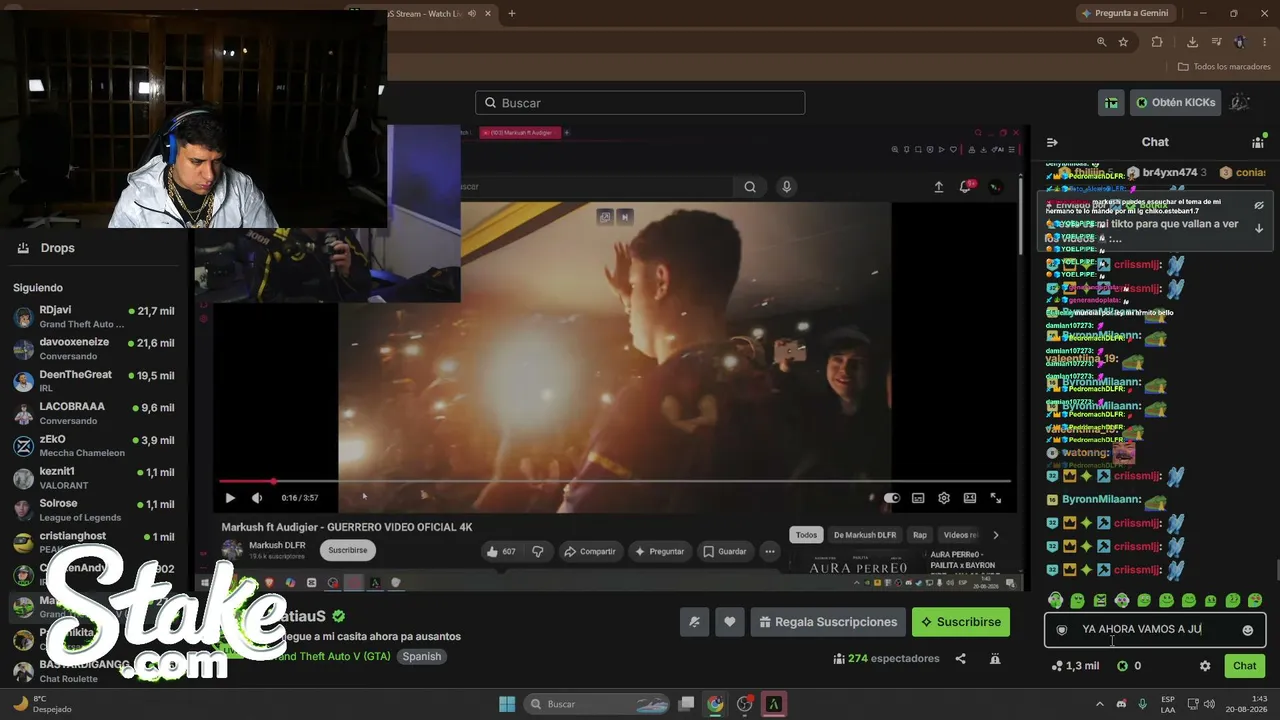Collapse the chat panel
Viewport: 1280px width, 720px height.
click(x=1052, y=142)
